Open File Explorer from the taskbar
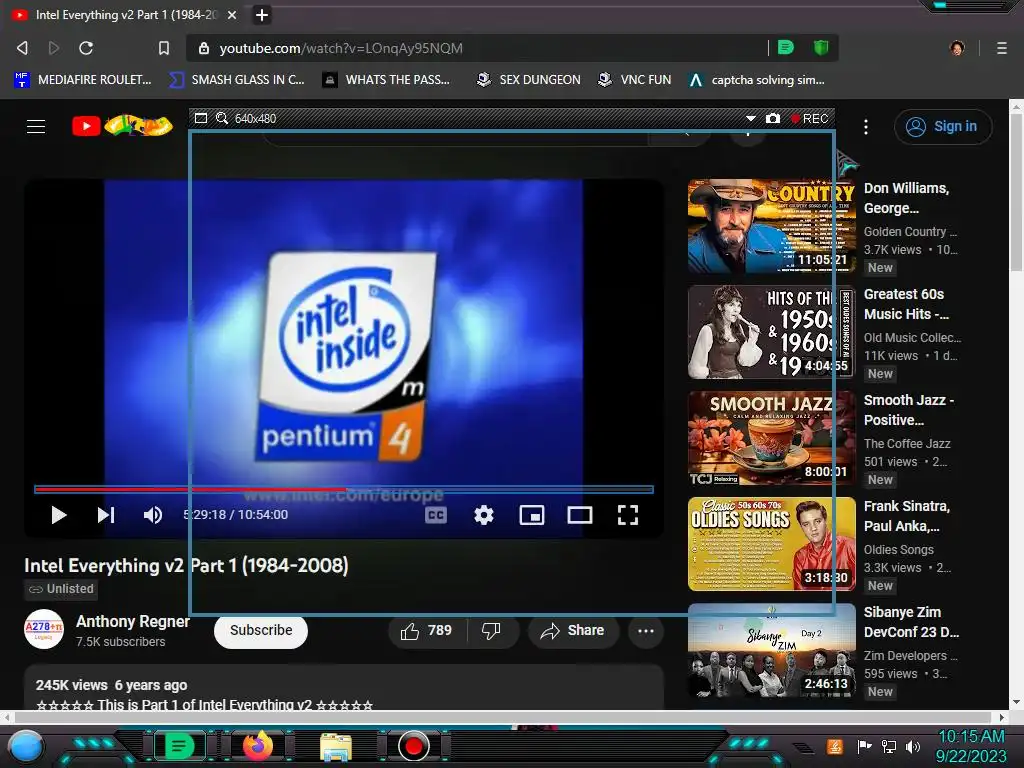 (336, 746)
